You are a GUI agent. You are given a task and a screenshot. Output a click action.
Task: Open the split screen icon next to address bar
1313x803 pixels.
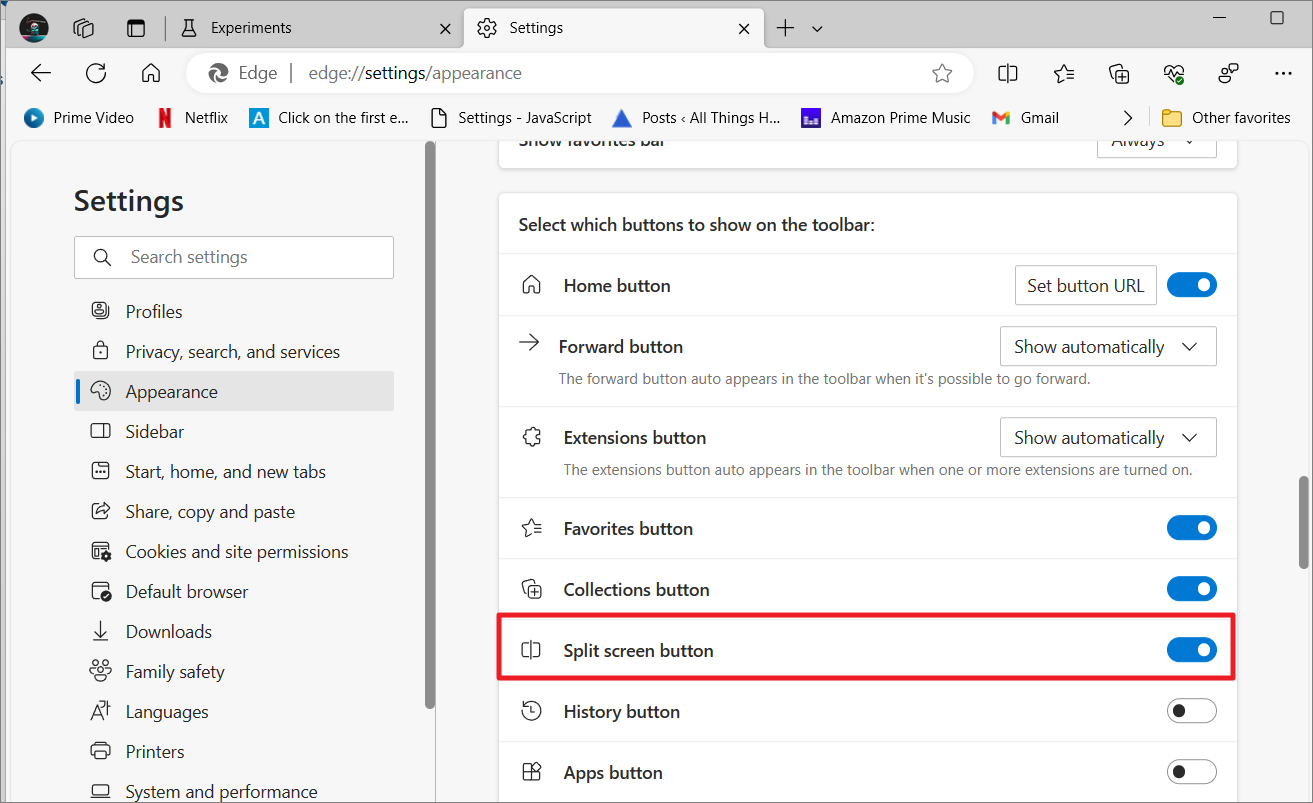click(1007, 73)
